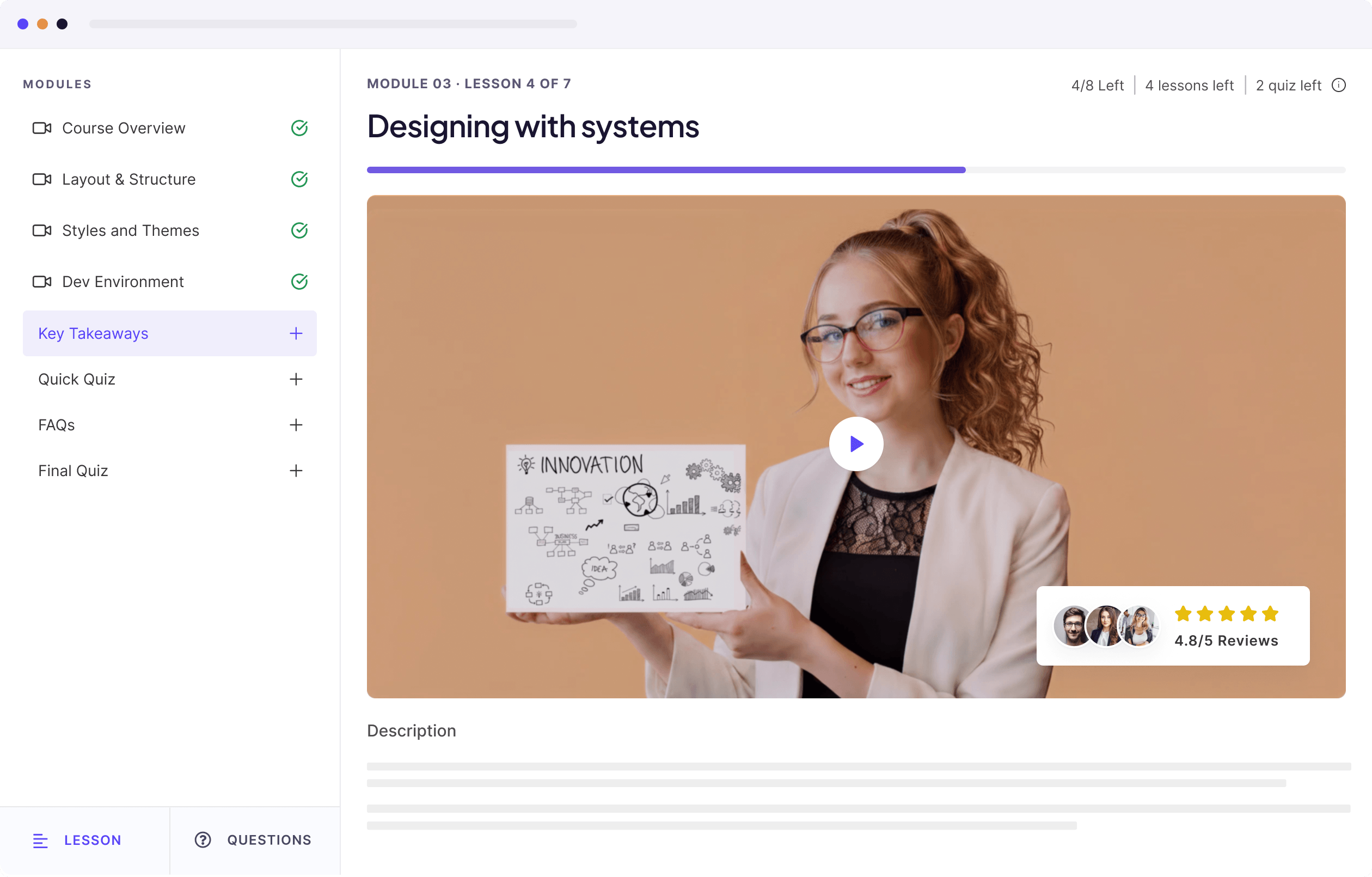The height and width of the screenshot is (877, 1372).
Task: Select the FAQs item
Action: pyautogui.click(x=170, y=425)
